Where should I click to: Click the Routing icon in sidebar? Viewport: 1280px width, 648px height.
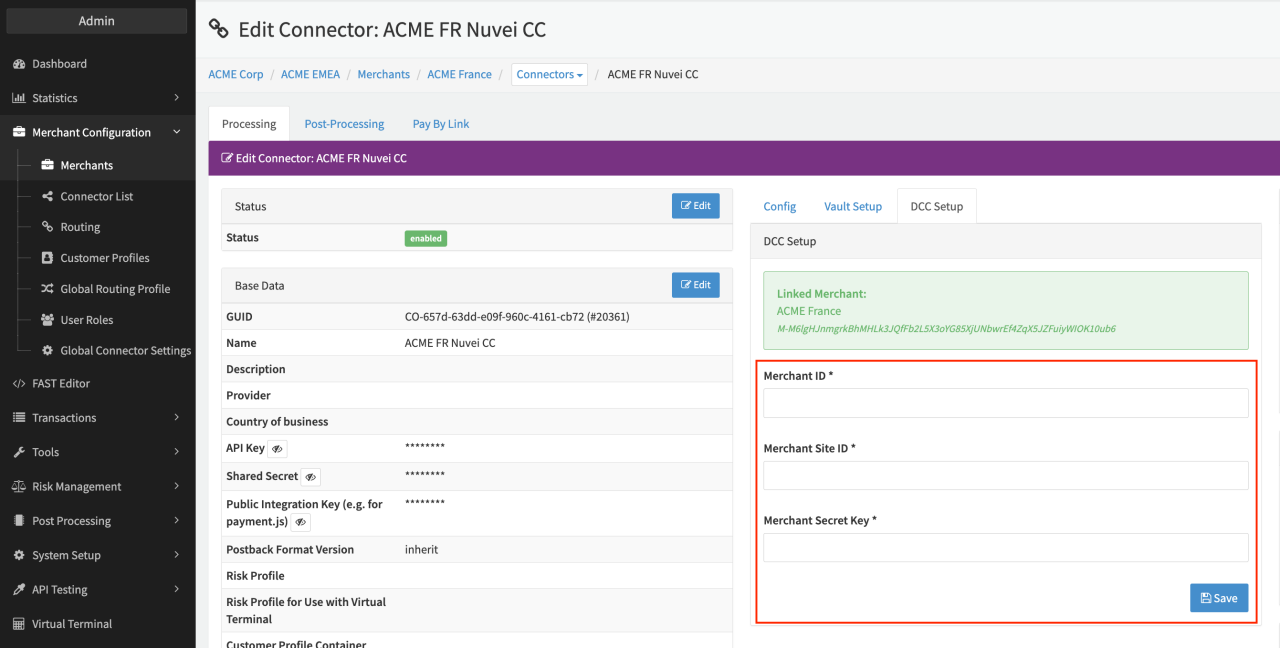47,227
